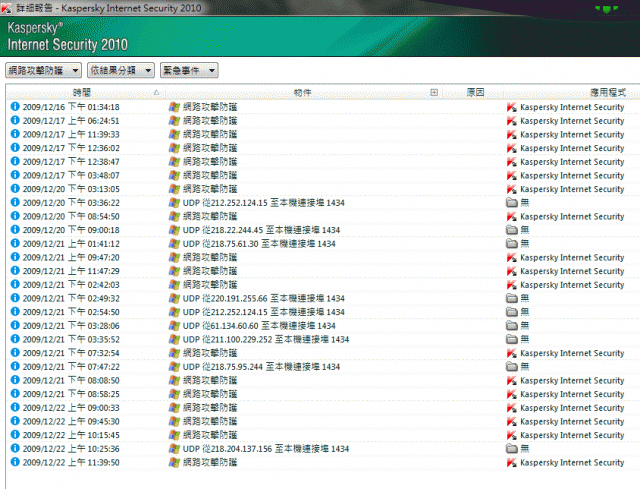
Task: Click 無 application cell for 2009/12/21 下午 03:28:06
Action: 525,326
